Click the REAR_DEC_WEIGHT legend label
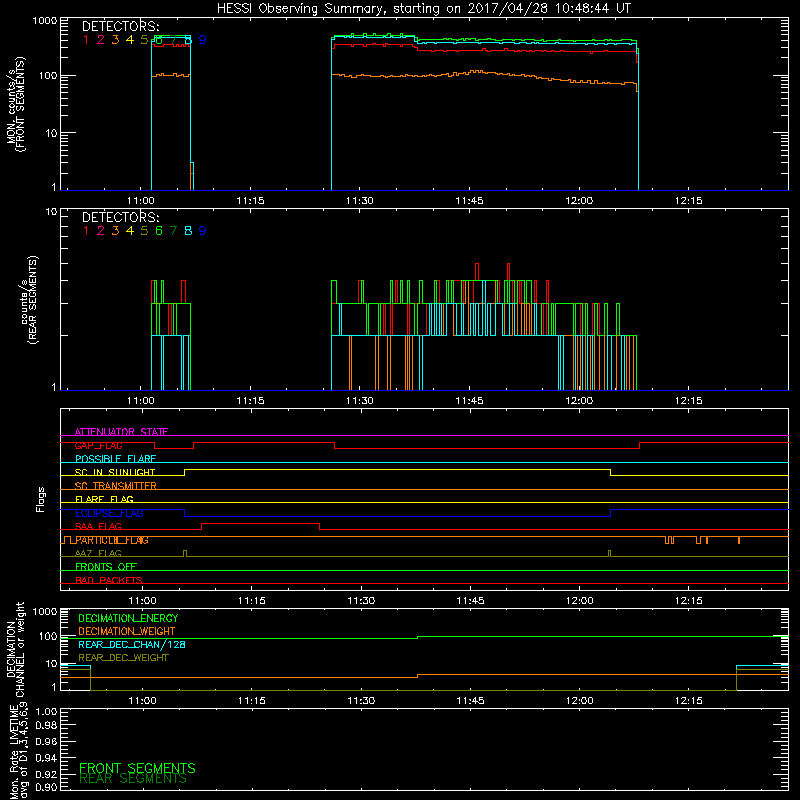Screen dimensions: 800x800 [123, 658]
